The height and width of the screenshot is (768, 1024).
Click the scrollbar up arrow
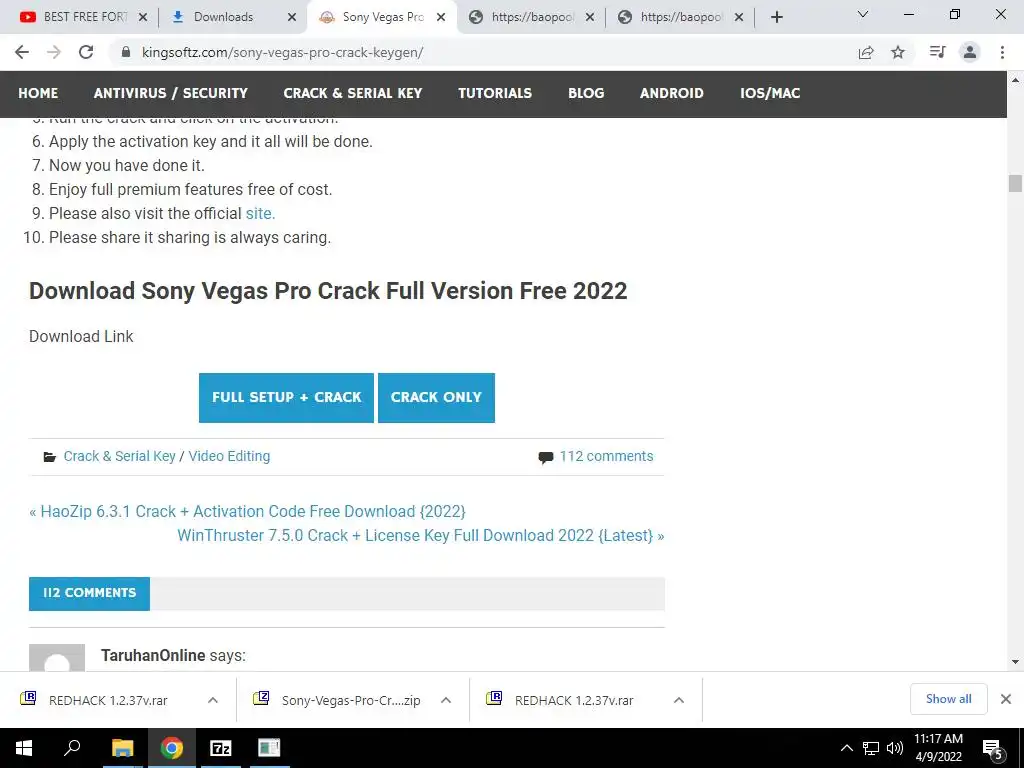(x=1015, y=80)
